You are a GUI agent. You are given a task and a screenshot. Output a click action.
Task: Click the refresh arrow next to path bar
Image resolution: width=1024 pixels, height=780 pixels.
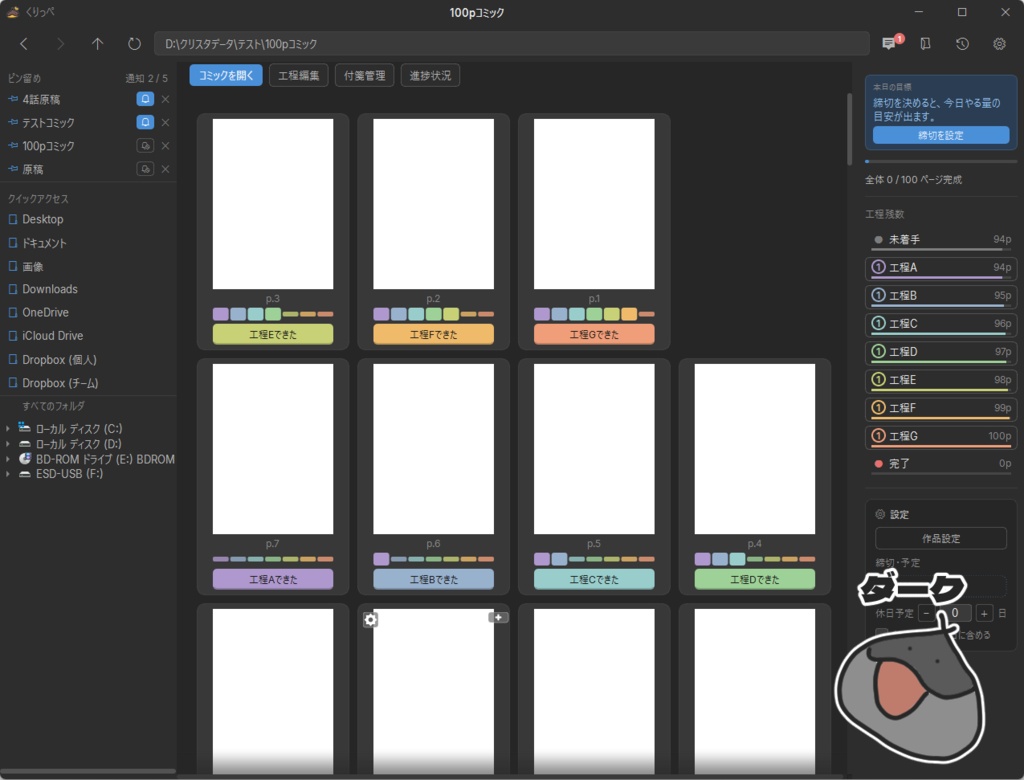(134, 44)
